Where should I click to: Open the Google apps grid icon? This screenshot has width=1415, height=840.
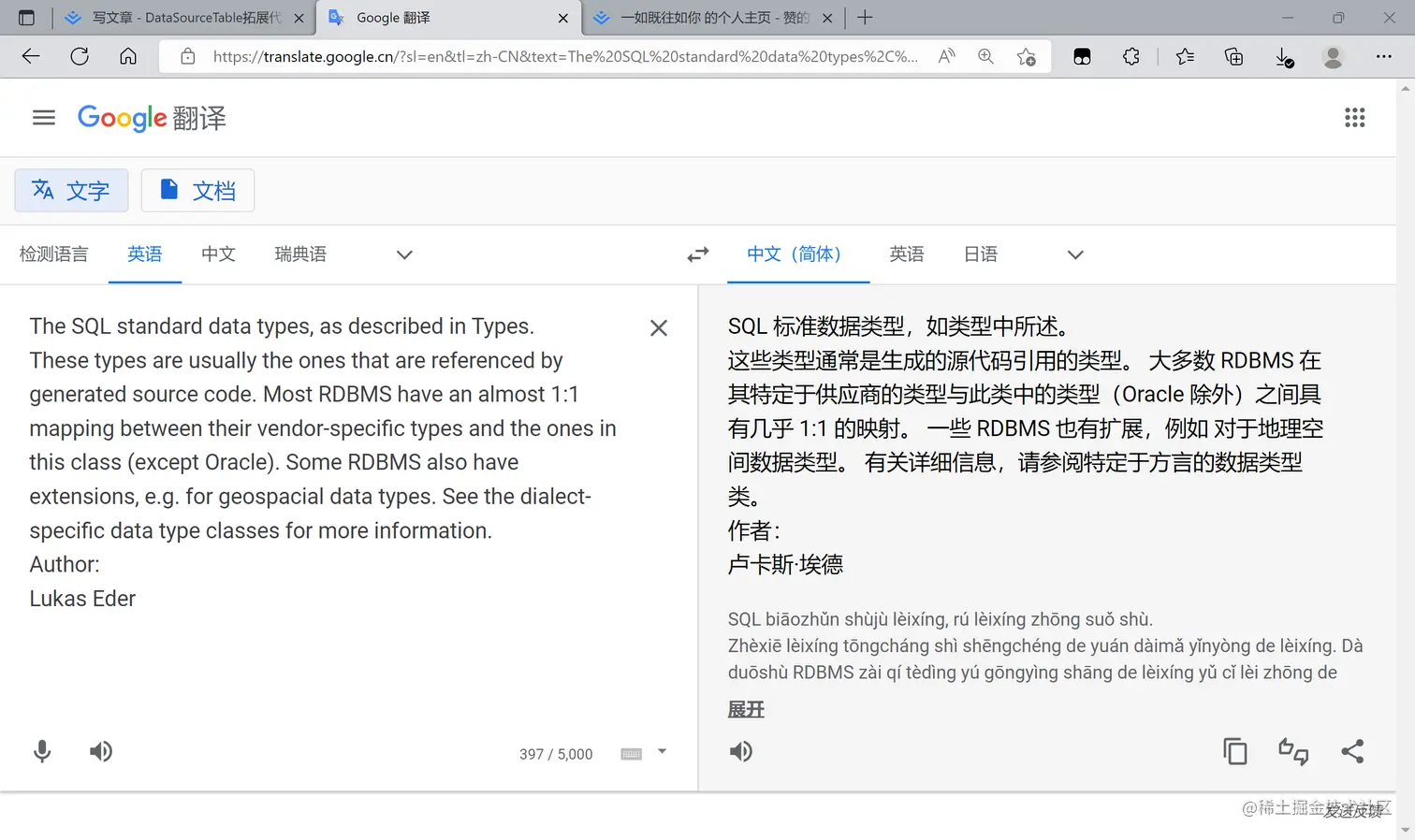click(x=1355, y=118)
